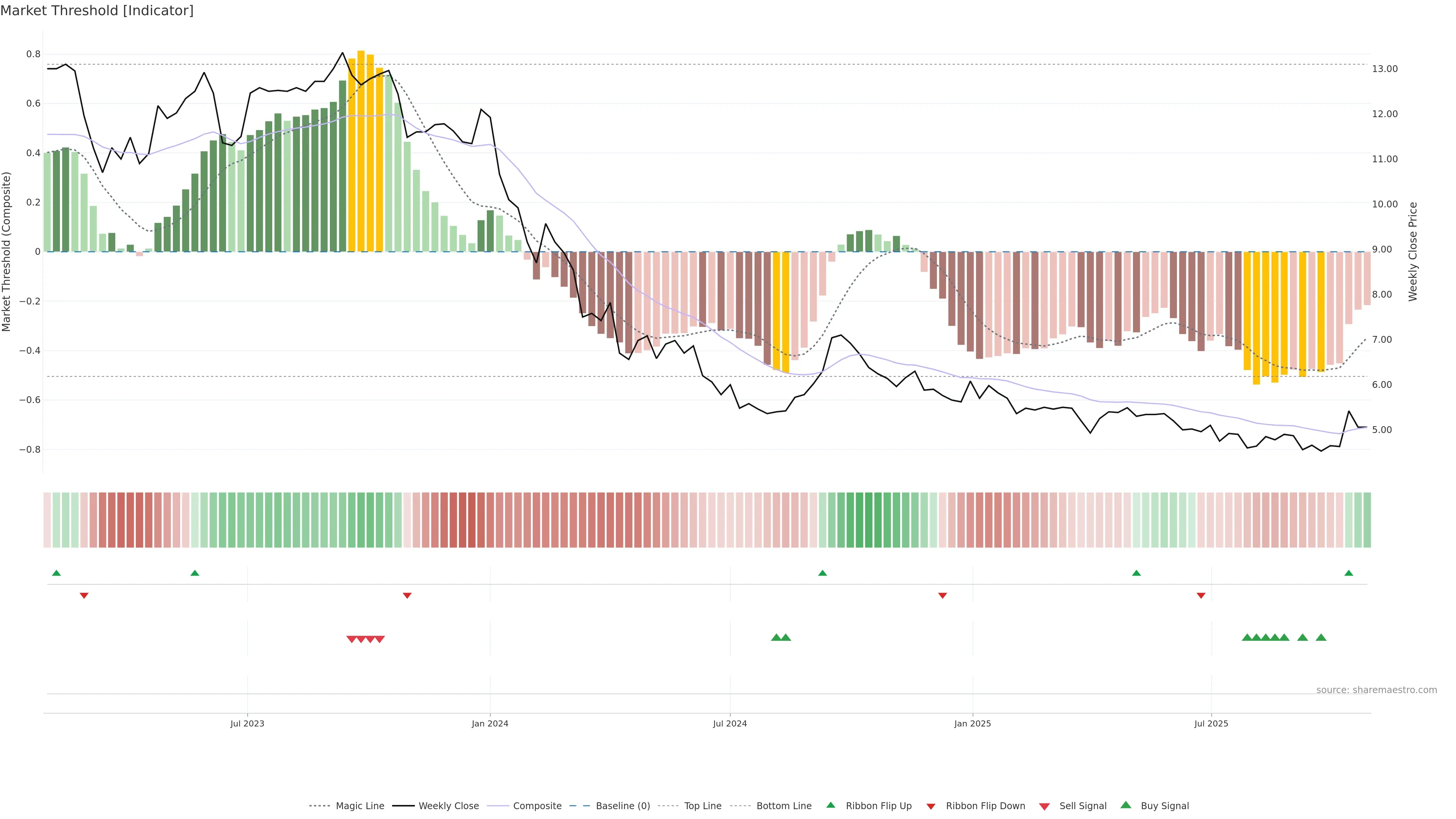
Task: Toggle the Top Line legend entry
Action: tap(703, 806)
